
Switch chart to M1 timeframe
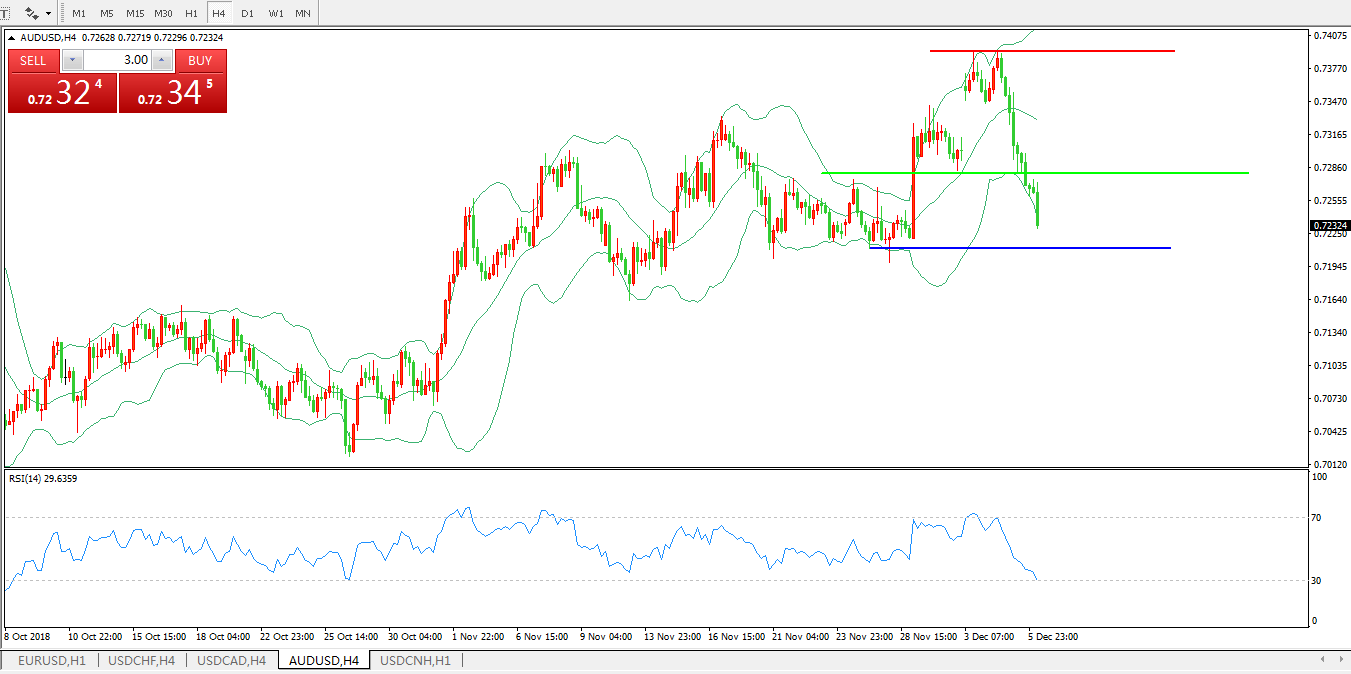(79, 14)
